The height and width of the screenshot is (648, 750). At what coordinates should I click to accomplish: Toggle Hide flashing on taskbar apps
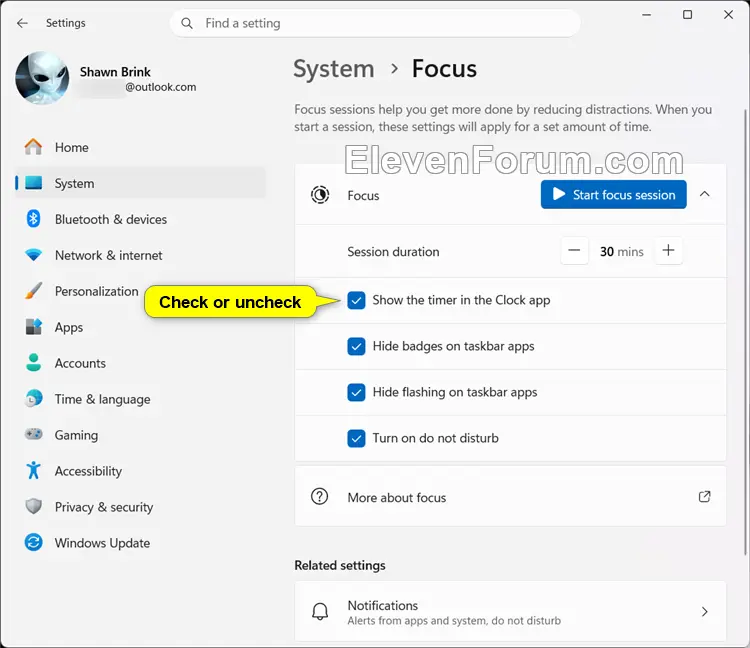356,392
